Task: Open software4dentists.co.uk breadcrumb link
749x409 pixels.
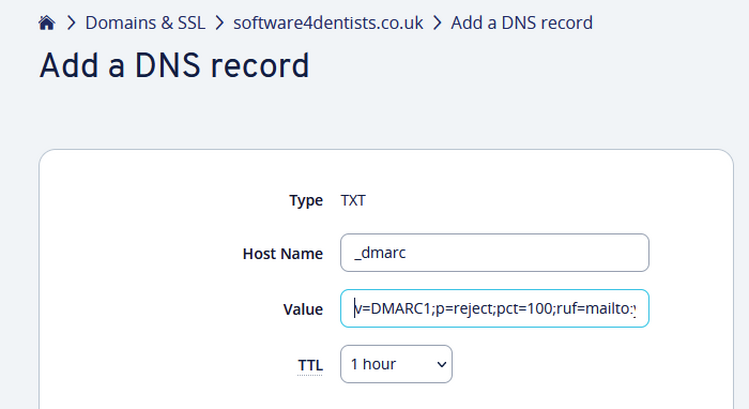Action: 328,23
